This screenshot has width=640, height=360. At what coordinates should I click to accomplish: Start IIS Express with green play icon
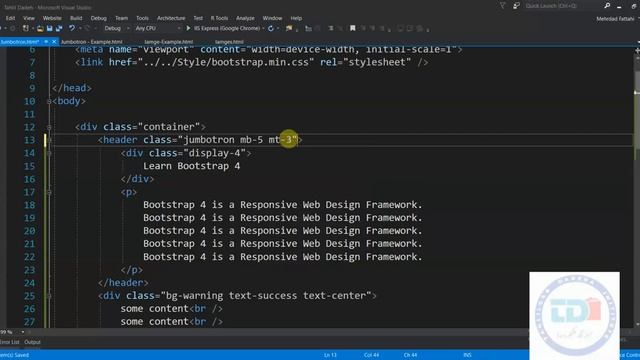188,29
